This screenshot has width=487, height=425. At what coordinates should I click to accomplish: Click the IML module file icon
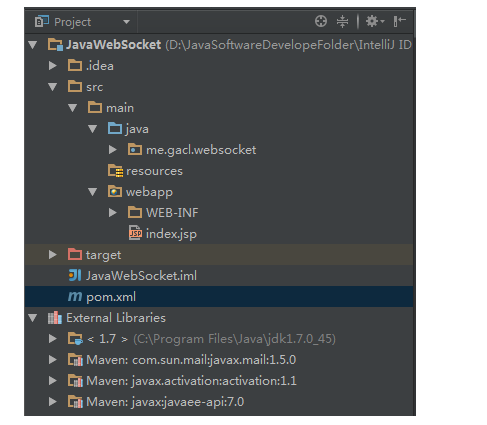click(x=75, y=275)
